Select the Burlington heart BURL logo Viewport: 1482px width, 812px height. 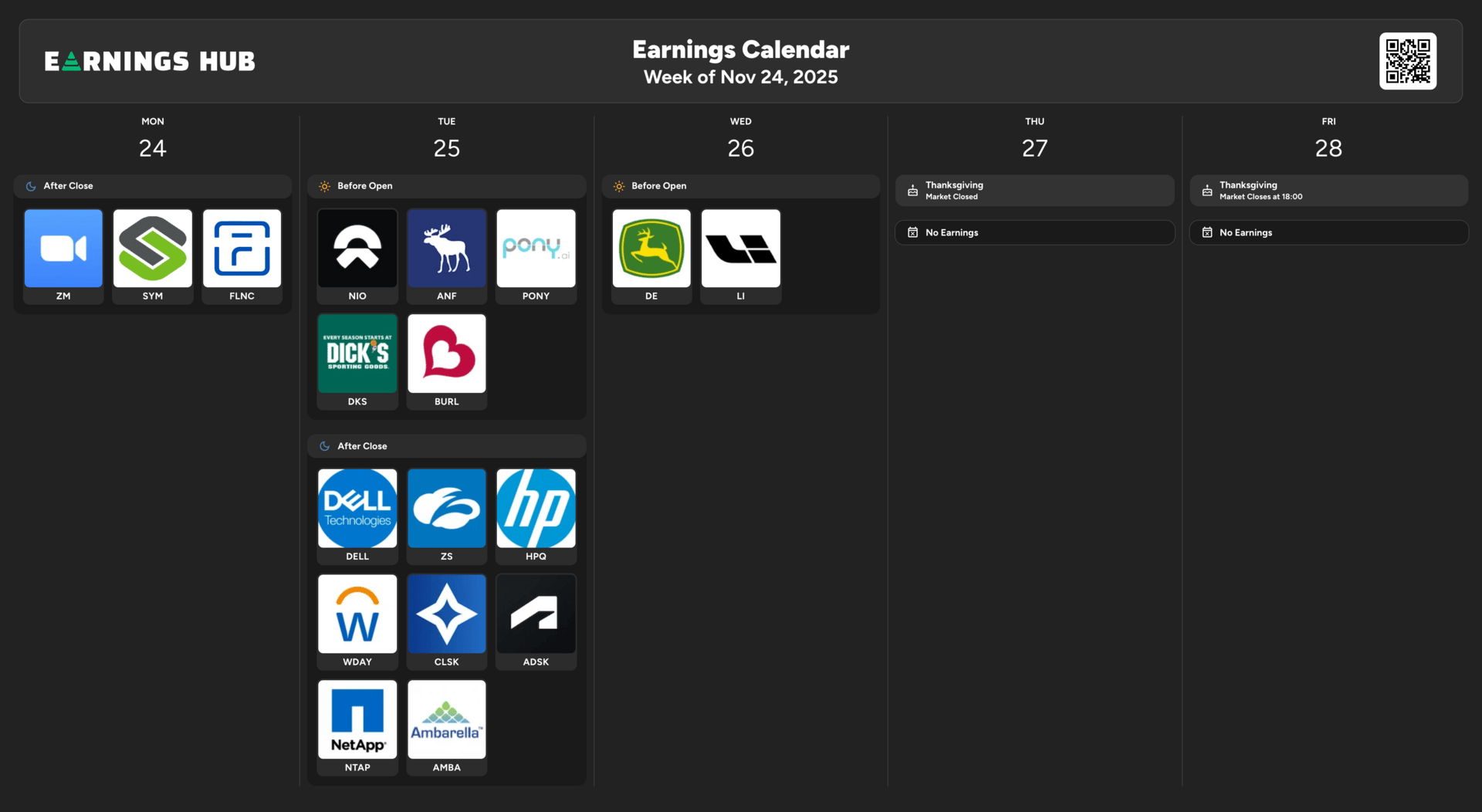[x=447, y=354]
